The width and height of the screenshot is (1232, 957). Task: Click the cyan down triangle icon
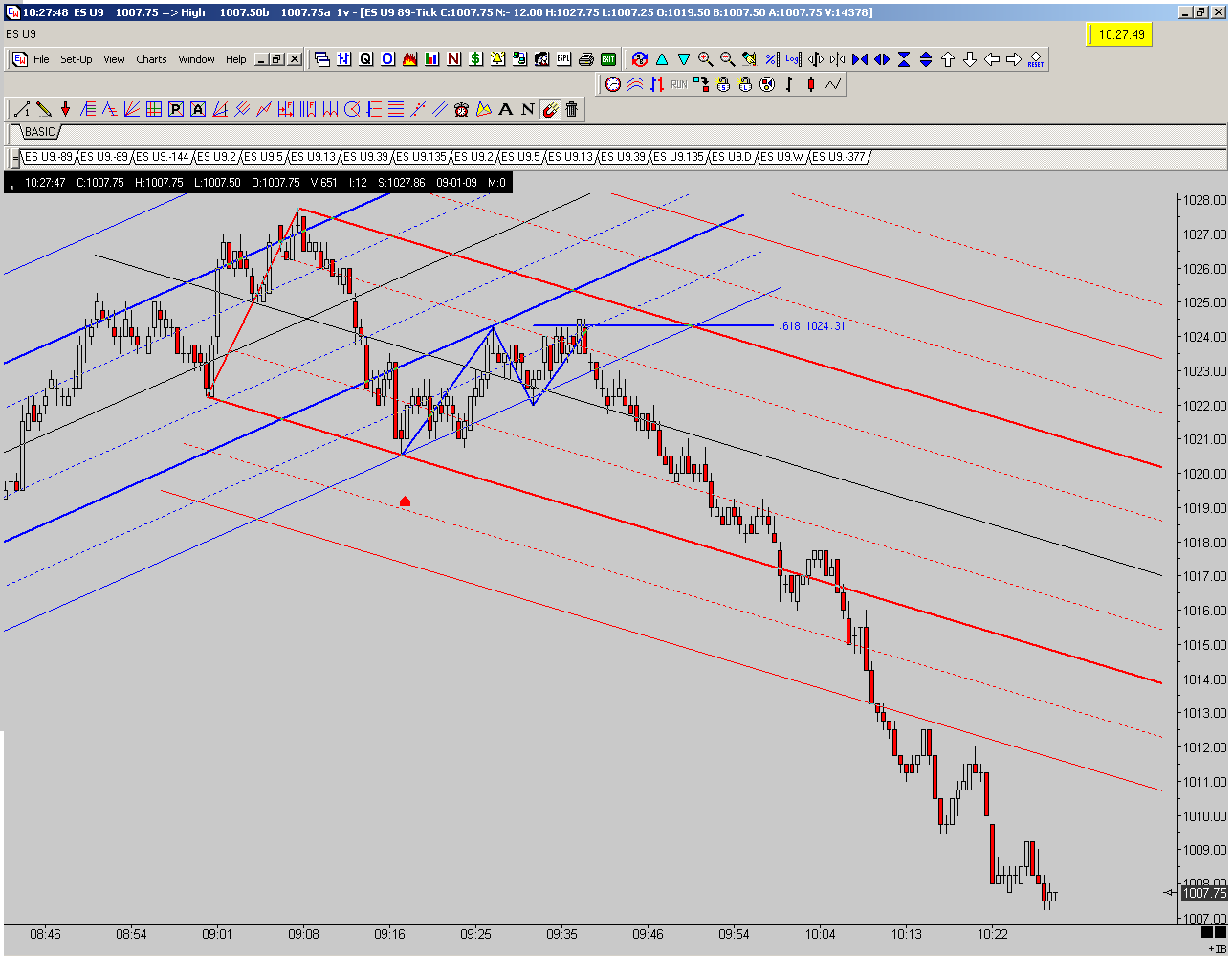coord(684,59)
